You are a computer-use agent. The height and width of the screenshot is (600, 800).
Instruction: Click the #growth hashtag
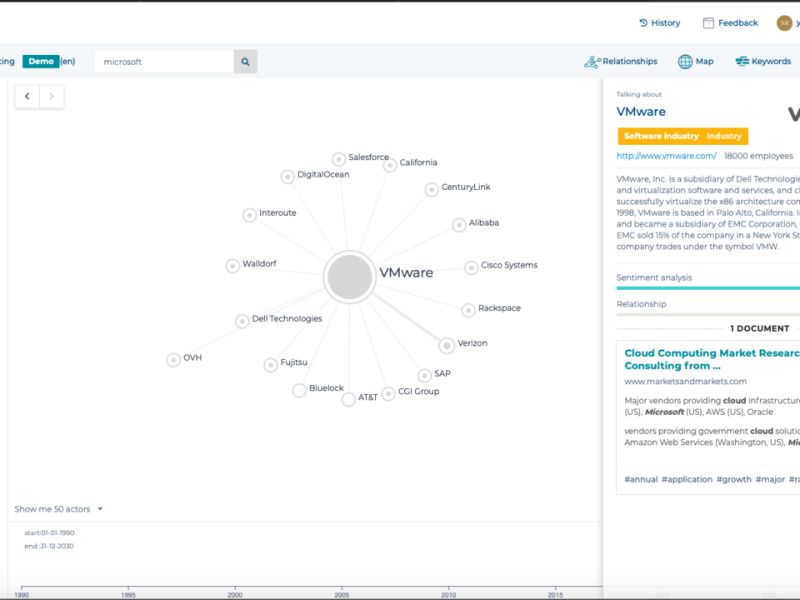click(734, 480)
